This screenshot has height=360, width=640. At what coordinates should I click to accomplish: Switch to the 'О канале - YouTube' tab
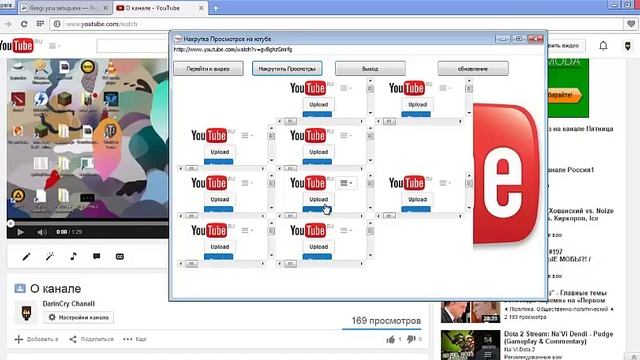click(x=160, y=8)
